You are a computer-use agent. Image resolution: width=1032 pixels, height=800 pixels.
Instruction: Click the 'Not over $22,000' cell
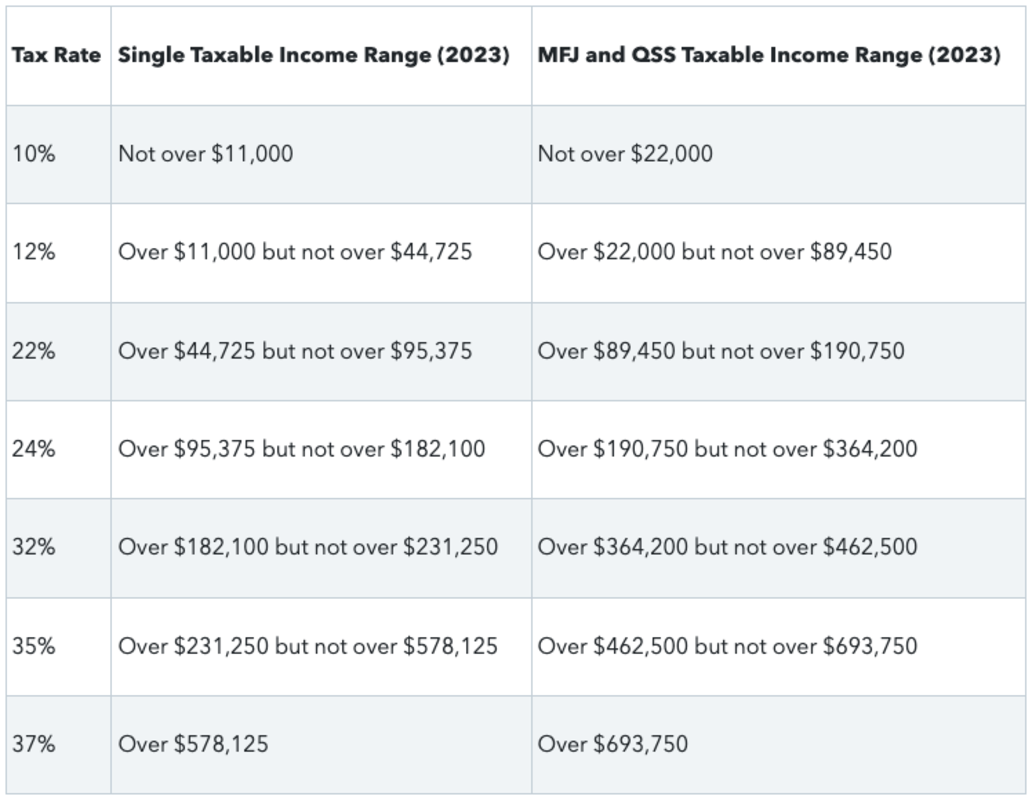point(625,154)
